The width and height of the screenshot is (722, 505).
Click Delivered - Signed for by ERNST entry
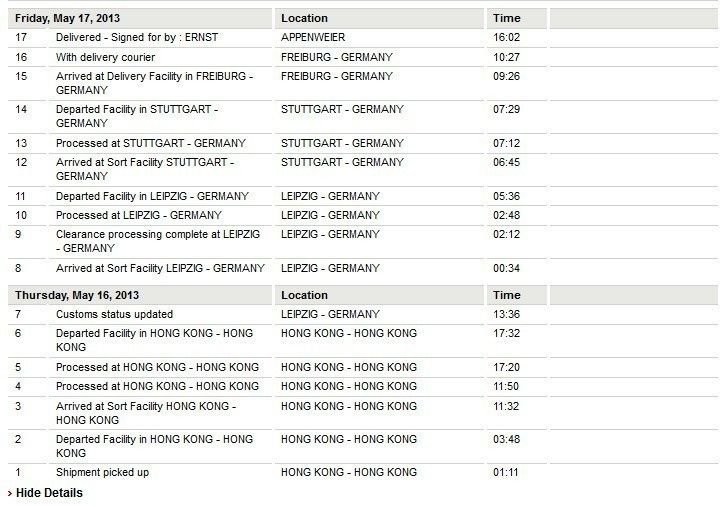137,38
